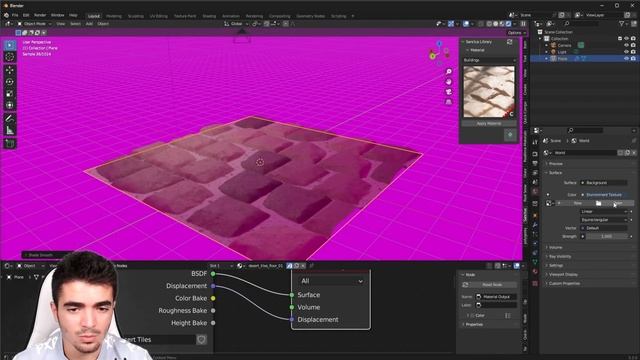The width and height of the screenshot is (640, 360).
Task: Open the folder icon in Environment Texture row
Action: (598, 203)
